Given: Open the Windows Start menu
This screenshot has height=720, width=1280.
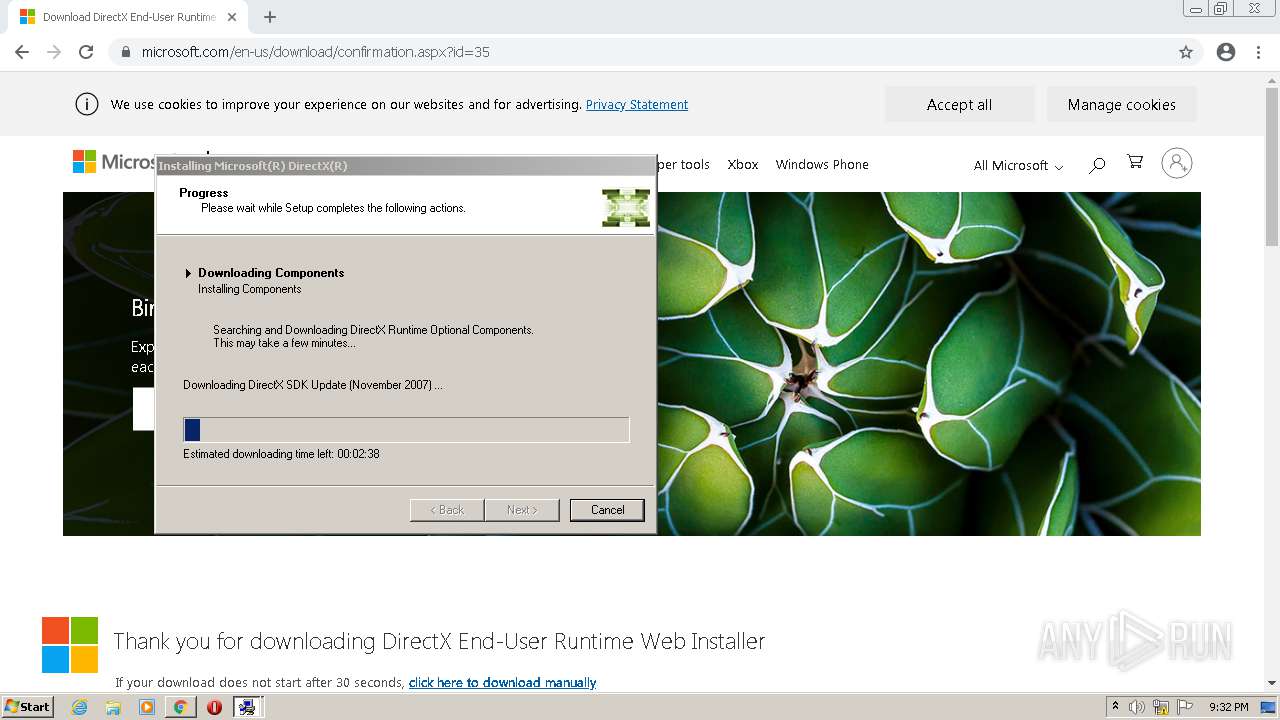Looking at the screenshot, I should 28,707.
